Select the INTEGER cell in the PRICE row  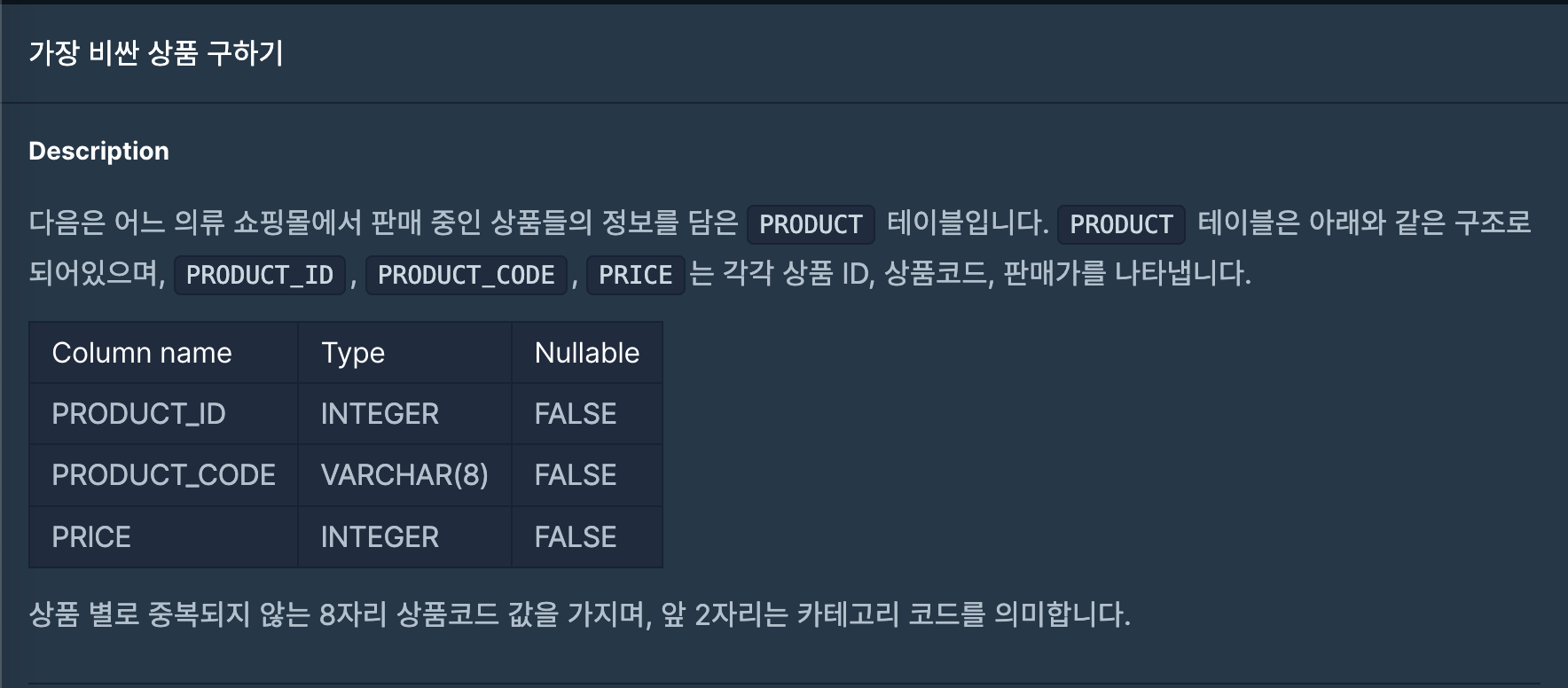[380, 537]
